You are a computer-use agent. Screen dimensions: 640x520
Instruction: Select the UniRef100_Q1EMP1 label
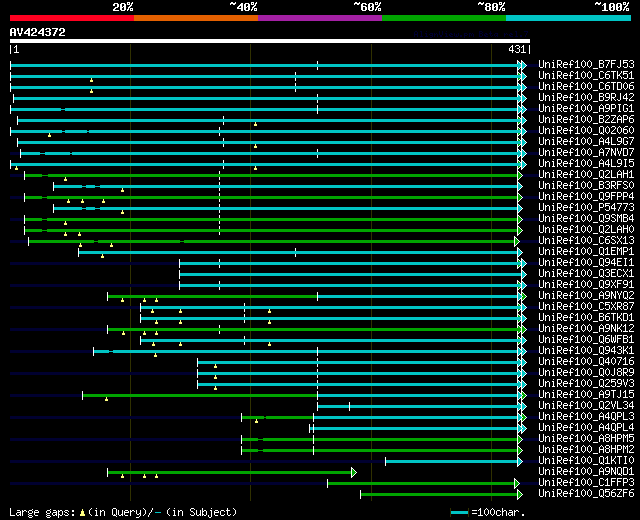tap(586, 252)
